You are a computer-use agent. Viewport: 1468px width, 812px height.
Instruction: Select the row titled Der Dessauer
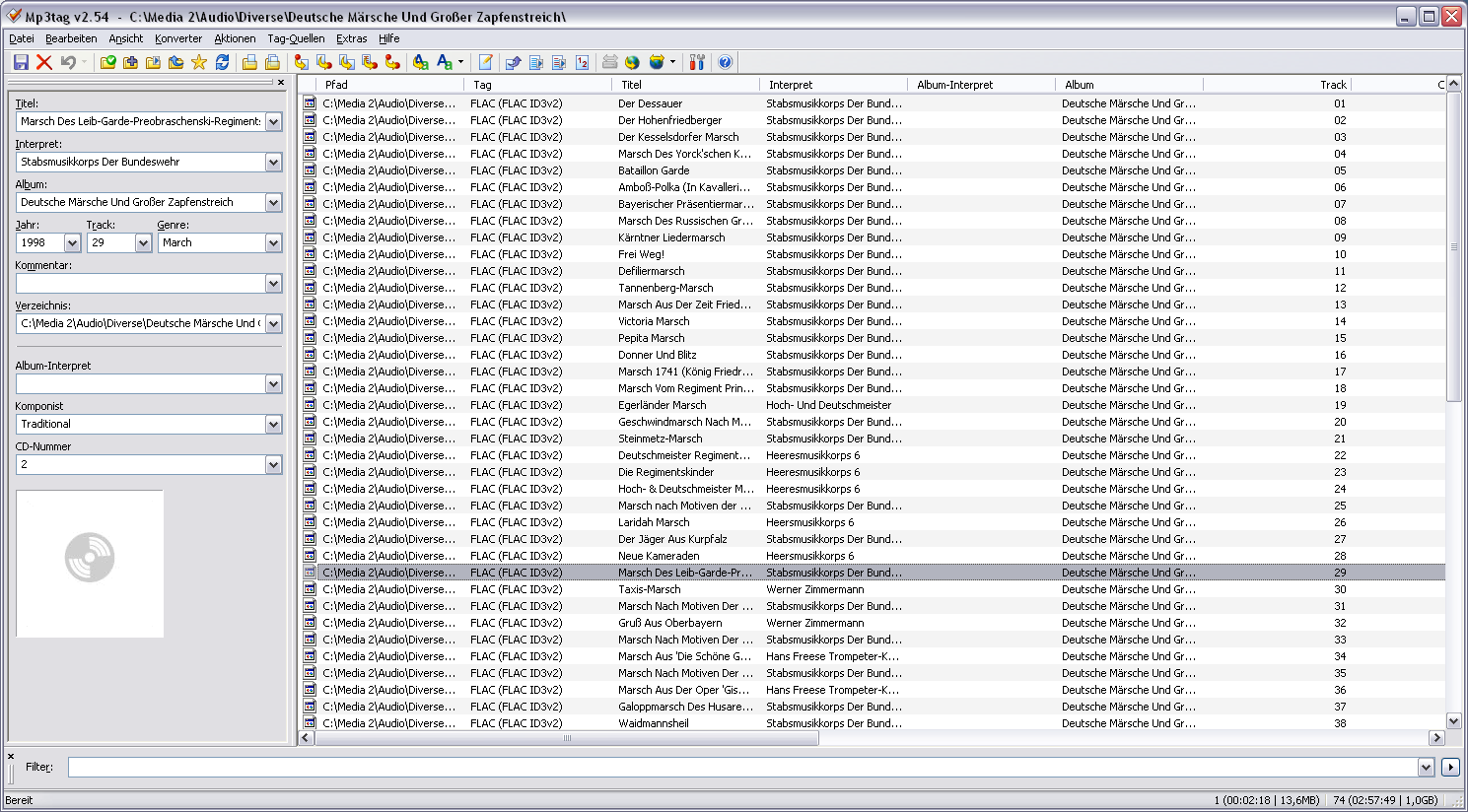tap(873, 103)
